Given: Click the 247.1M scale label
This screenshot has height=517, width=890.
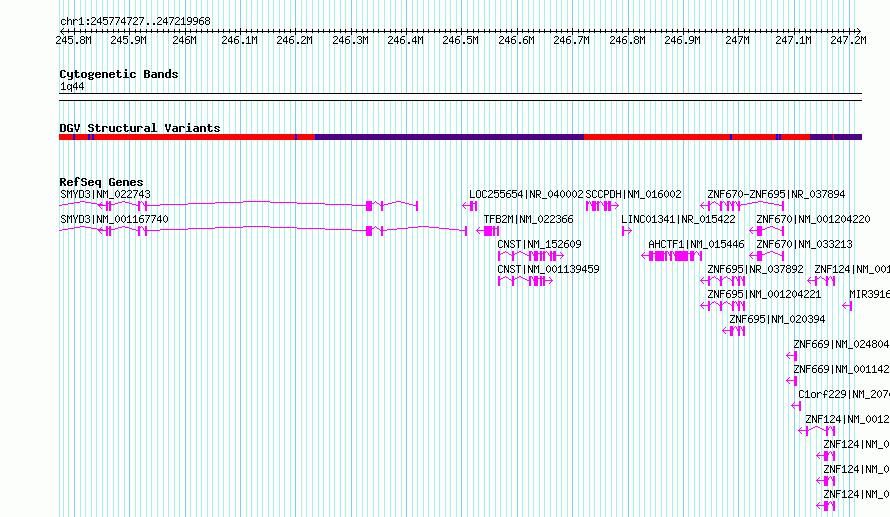Looking at the screenshot, I should pyautogui.click(x=792, y=40).
